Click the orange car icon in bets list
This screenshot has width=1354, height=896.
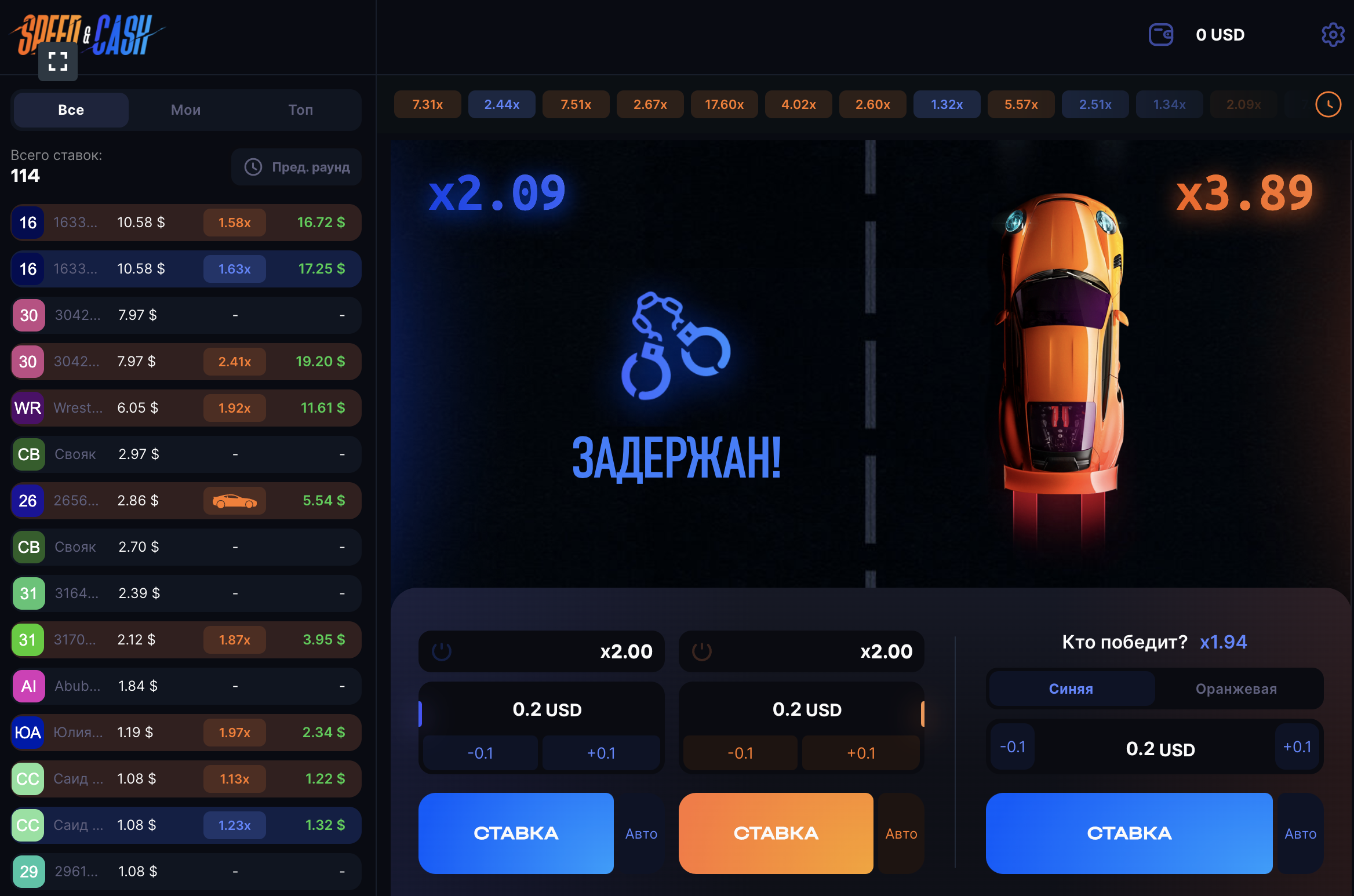pyautogui.click(x=235, y=501)
